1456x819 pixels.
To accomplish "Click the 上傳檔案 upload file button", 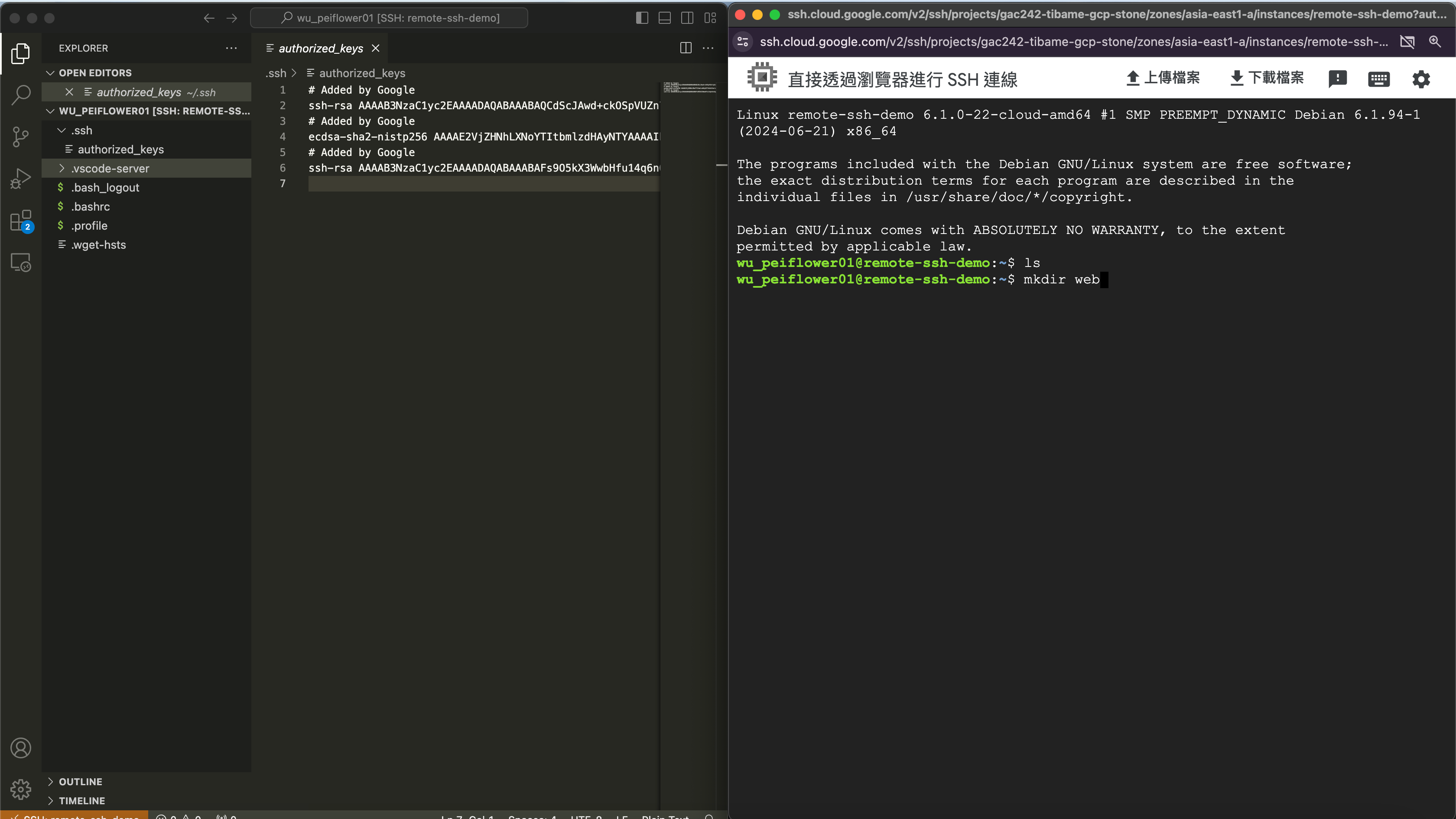I will tap(1163, 78).
